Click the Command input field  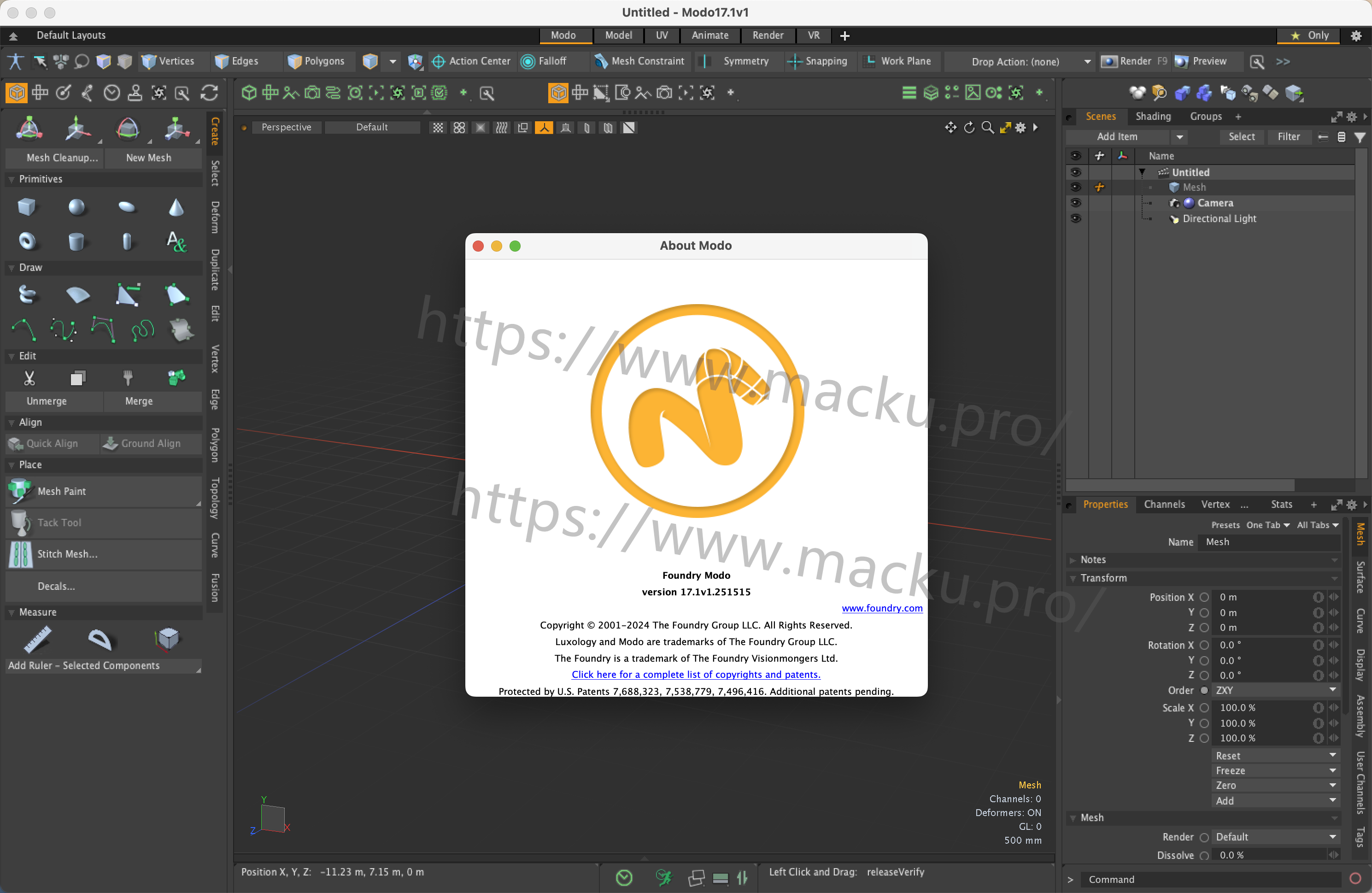(1211, 879)
